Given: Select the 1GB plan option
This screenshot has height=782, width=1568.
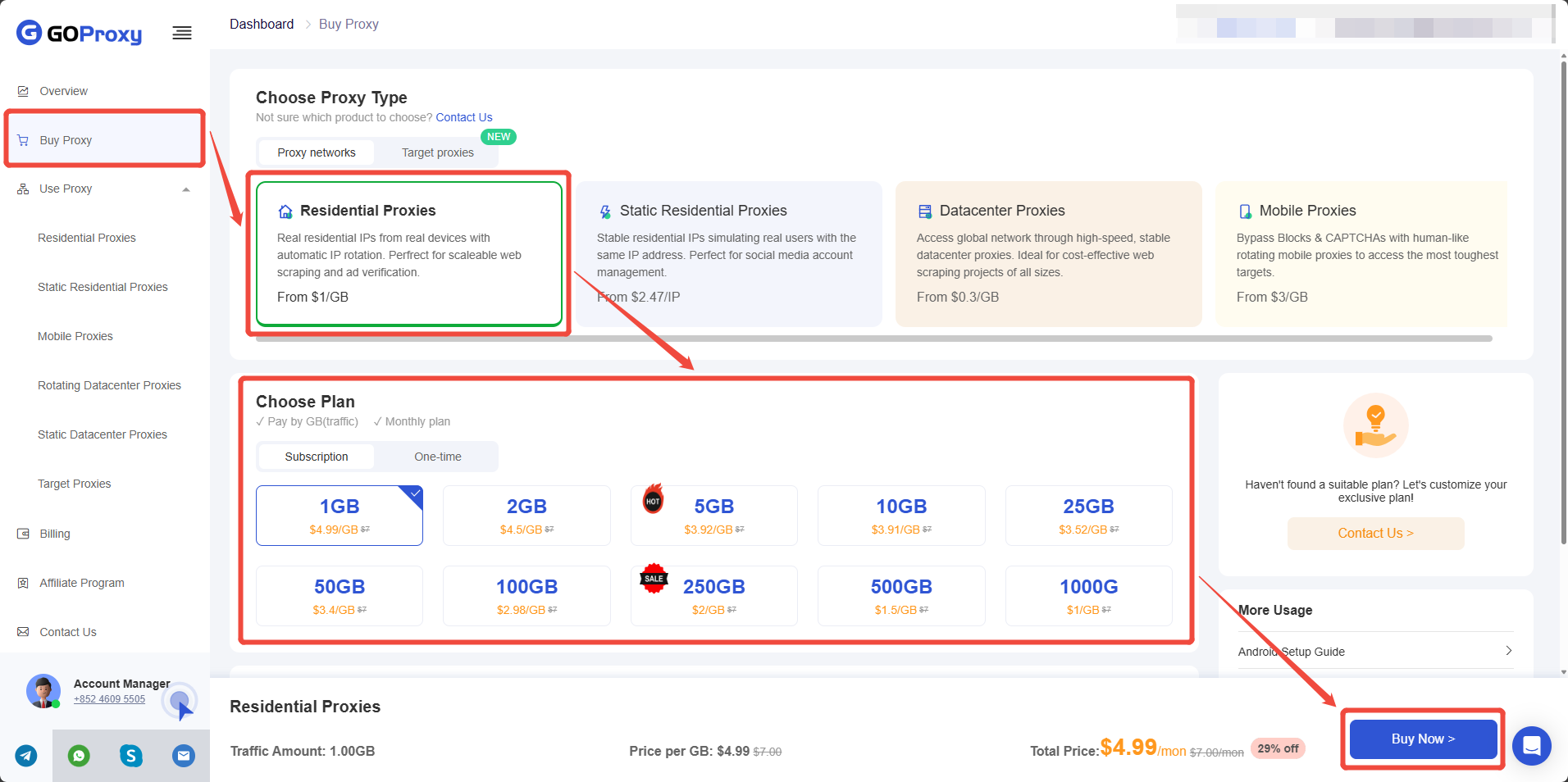Looking at the screenshot, I should click(340, 516).
